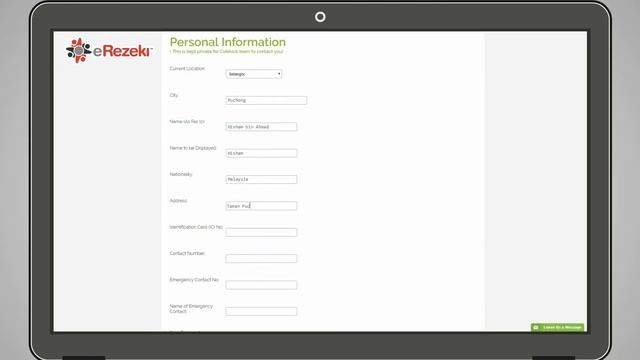Viewport: 640px width, 360px height.
Task: Click the Nationality label
Action: 181,174
